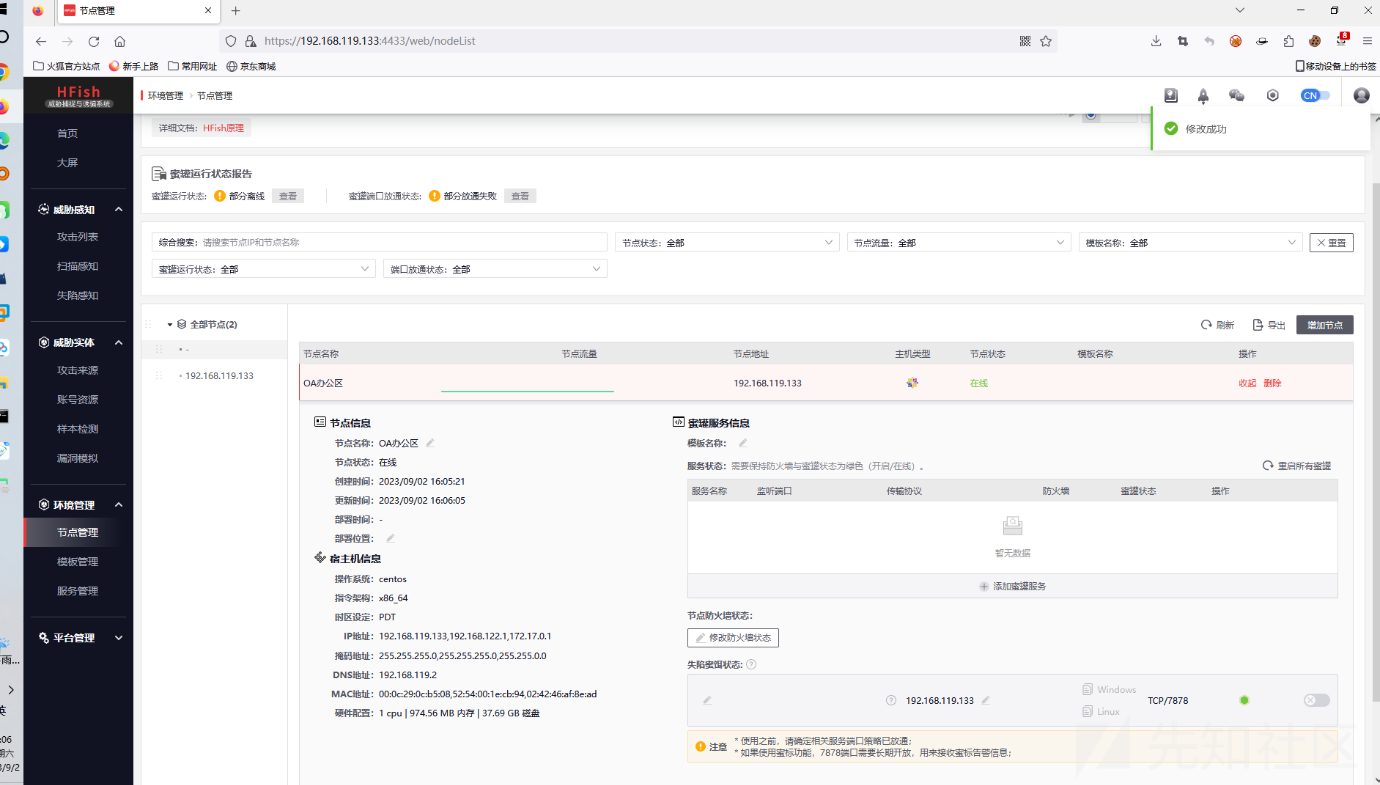Click the leftmost pencil in the bait row

tap(707, 700)
